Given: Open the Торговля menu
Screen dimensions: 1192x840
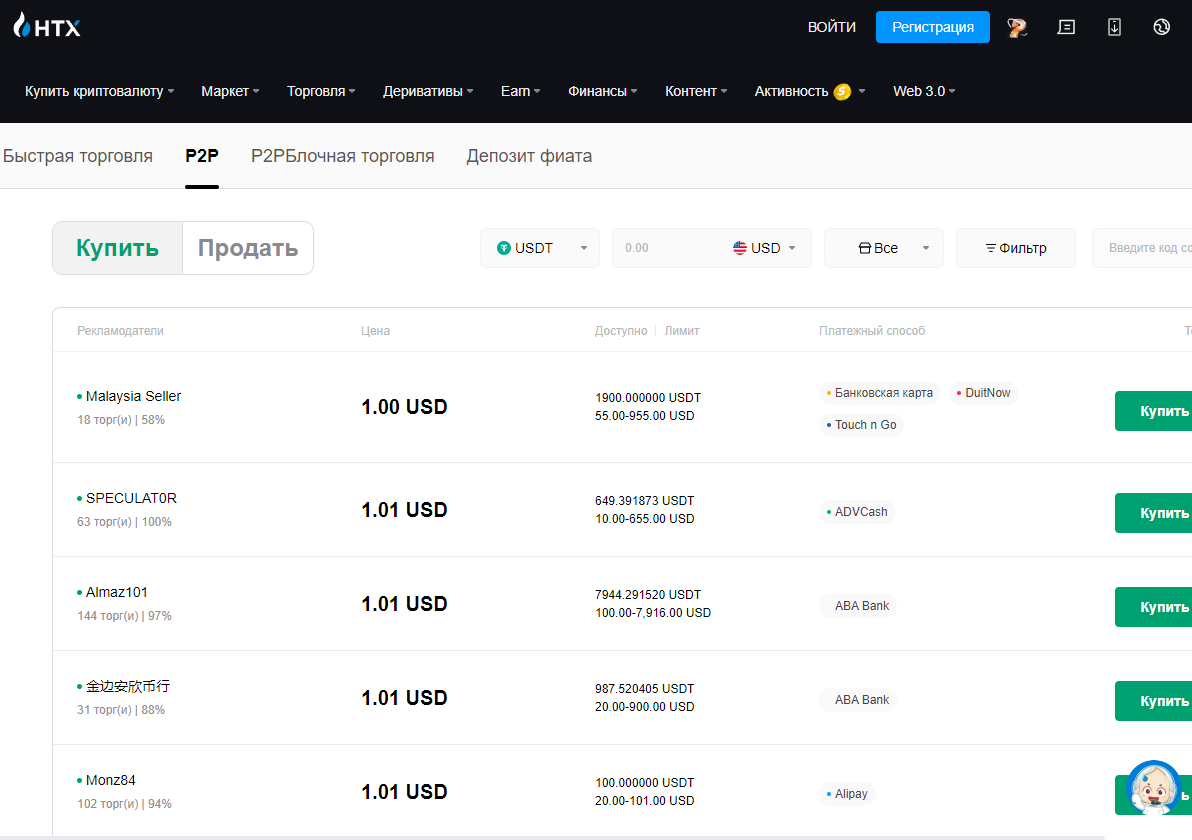Looking at the screenshot, I should coord(321,91).
